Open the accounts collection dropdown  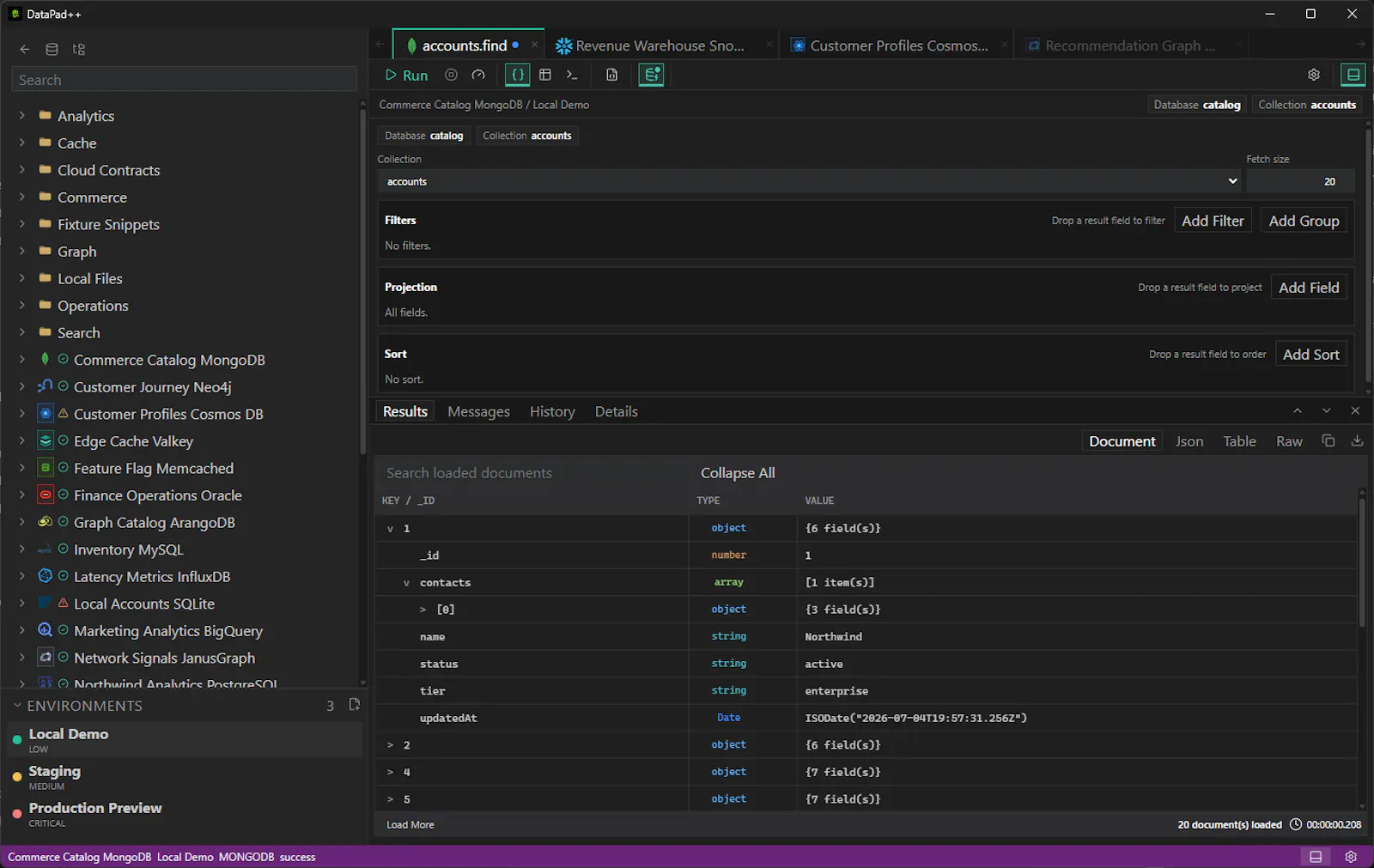tap(810, 181)
